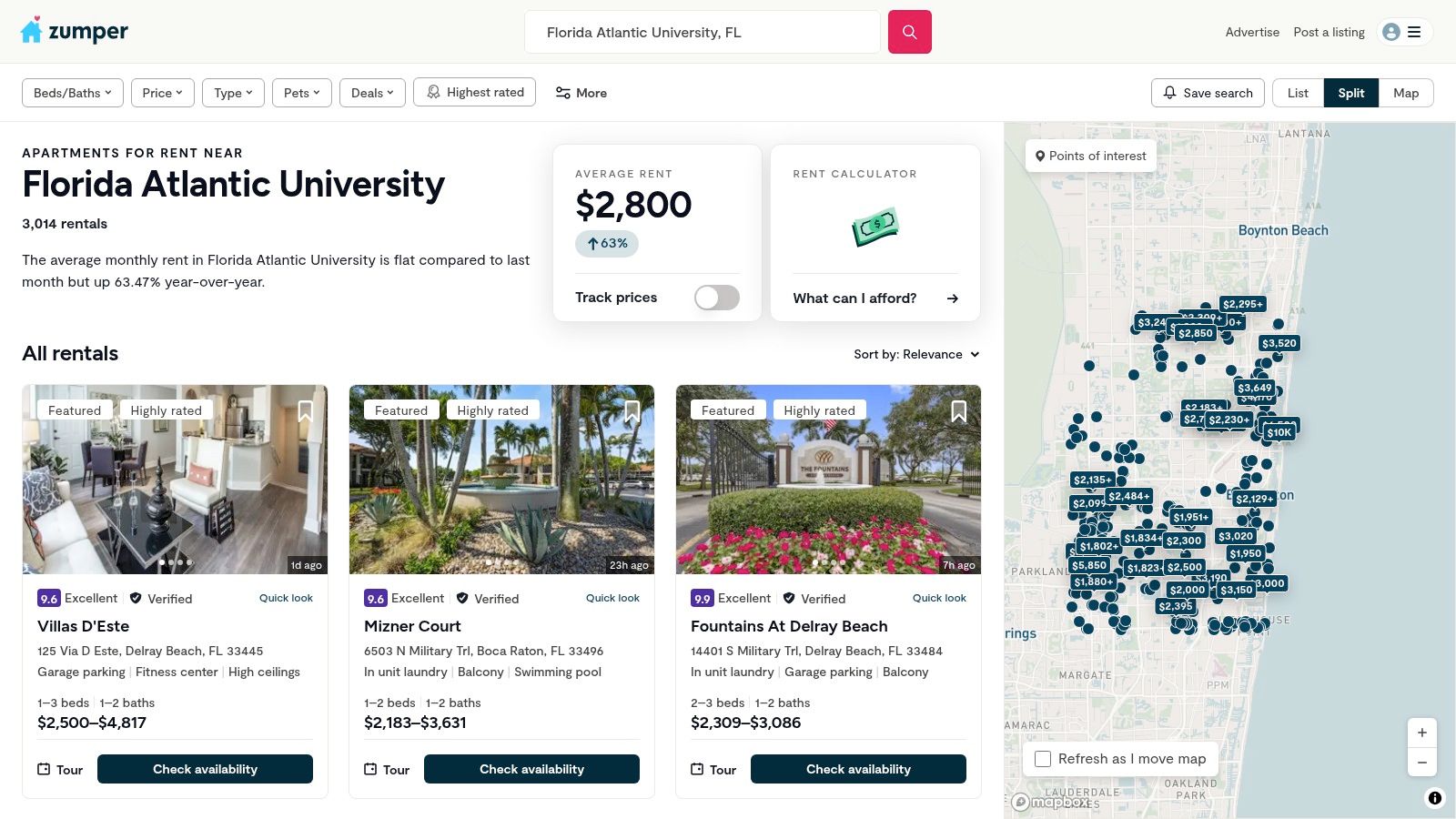
Task: Open Post a listing link
Action: tap(1330, 32)
